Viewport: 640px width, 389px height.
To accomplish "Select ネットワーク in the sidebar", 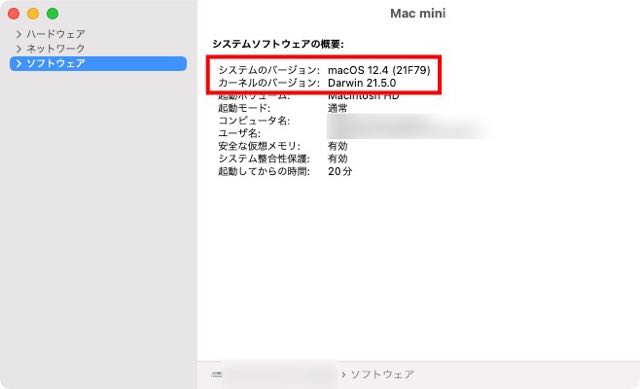I will click(x=56, y=49).
